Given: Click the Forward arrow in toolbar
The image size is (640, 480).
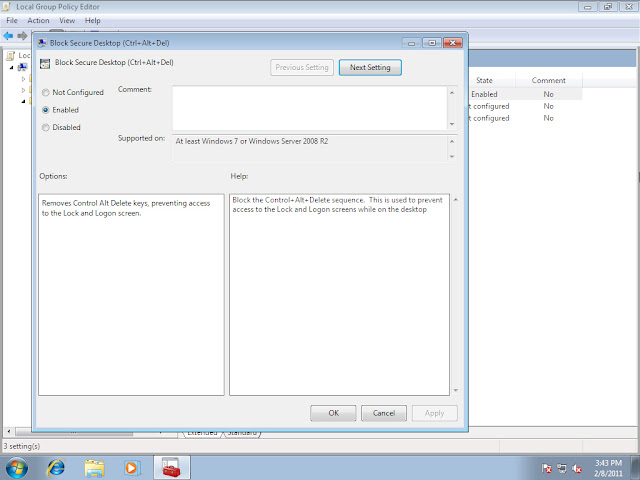Looking at the screenshot, I should point(22,36).
